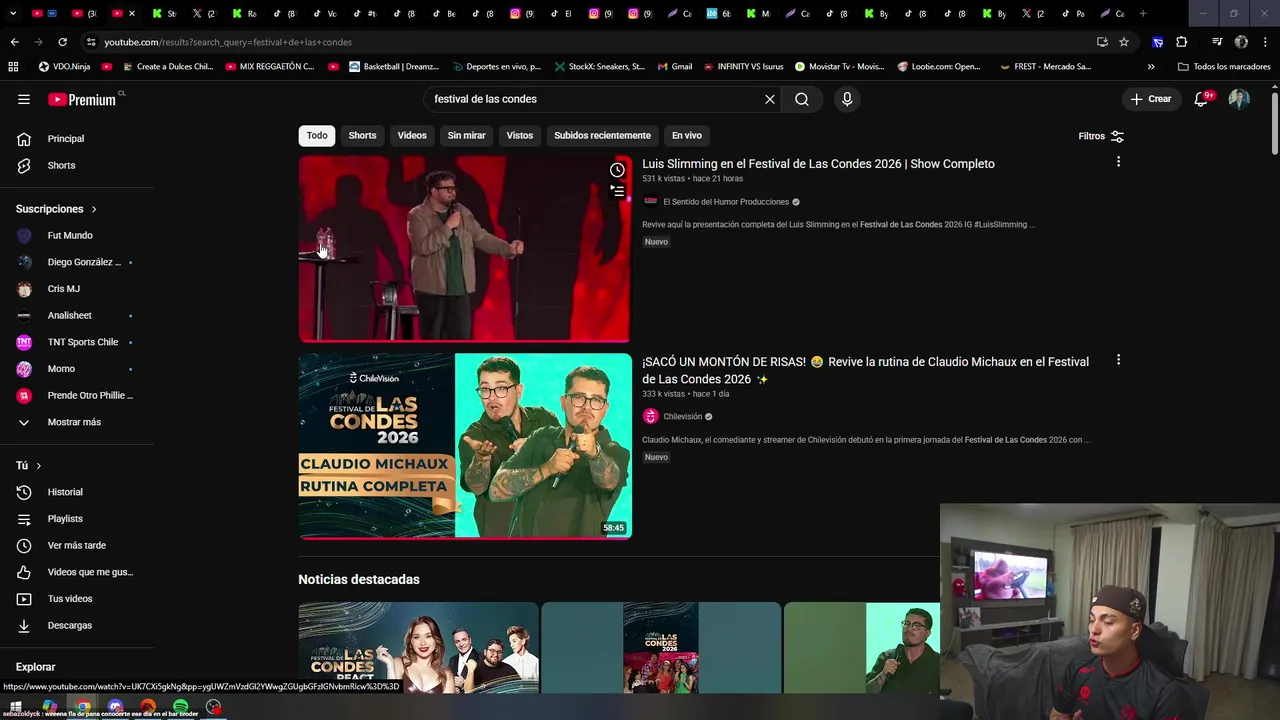The image size is (1280, 720).
Task: Open options menu for Claudio Michaux video
Action: [x=1118, y=360]
